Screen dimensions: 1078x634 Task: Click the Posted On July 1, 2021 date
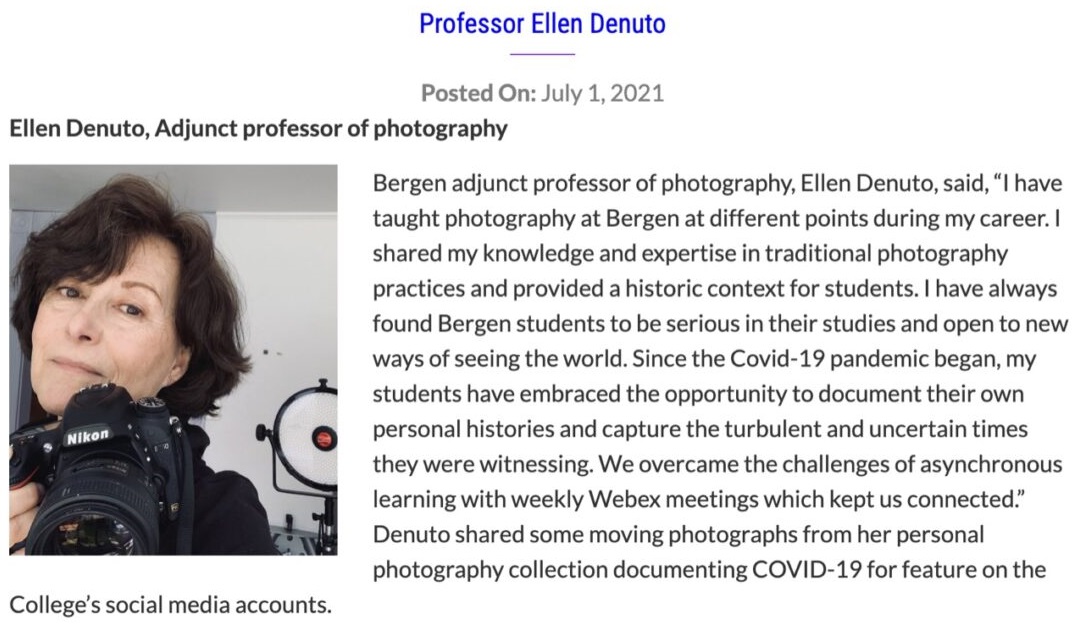click(x=542, y=93)
